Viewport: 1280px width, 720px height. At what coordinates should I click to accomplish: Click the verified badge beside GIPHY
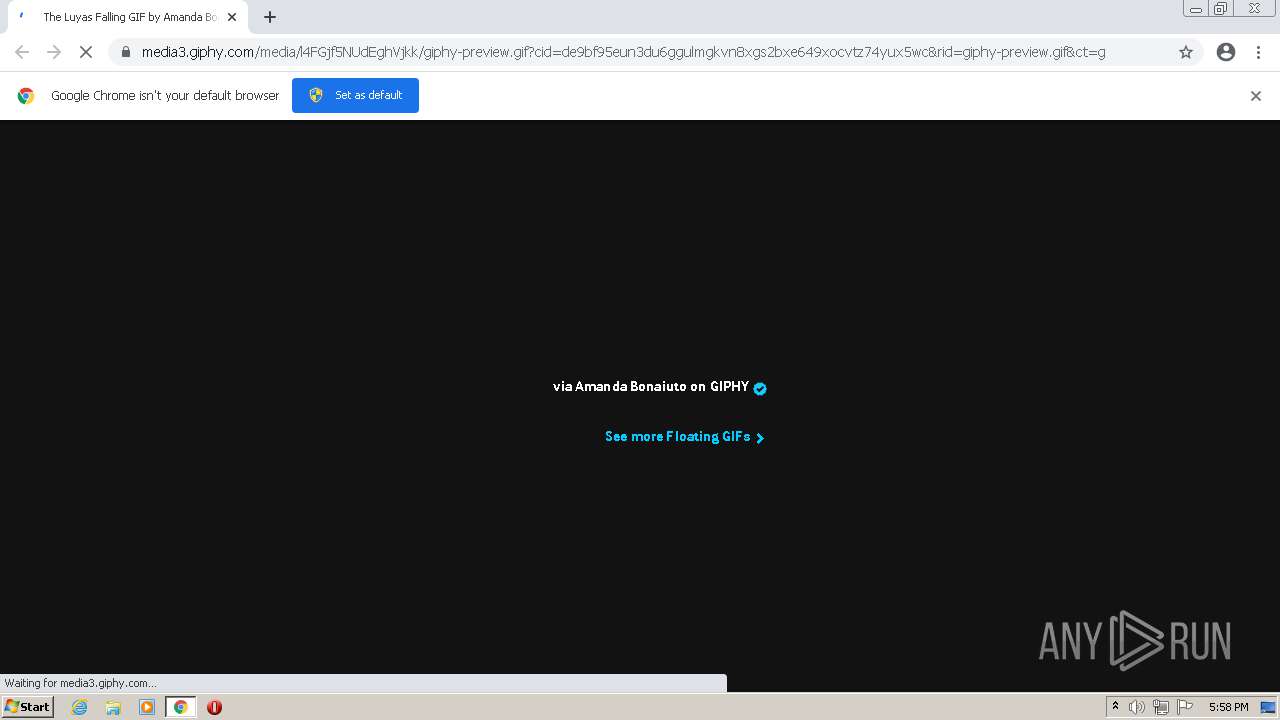pos(760,388)
